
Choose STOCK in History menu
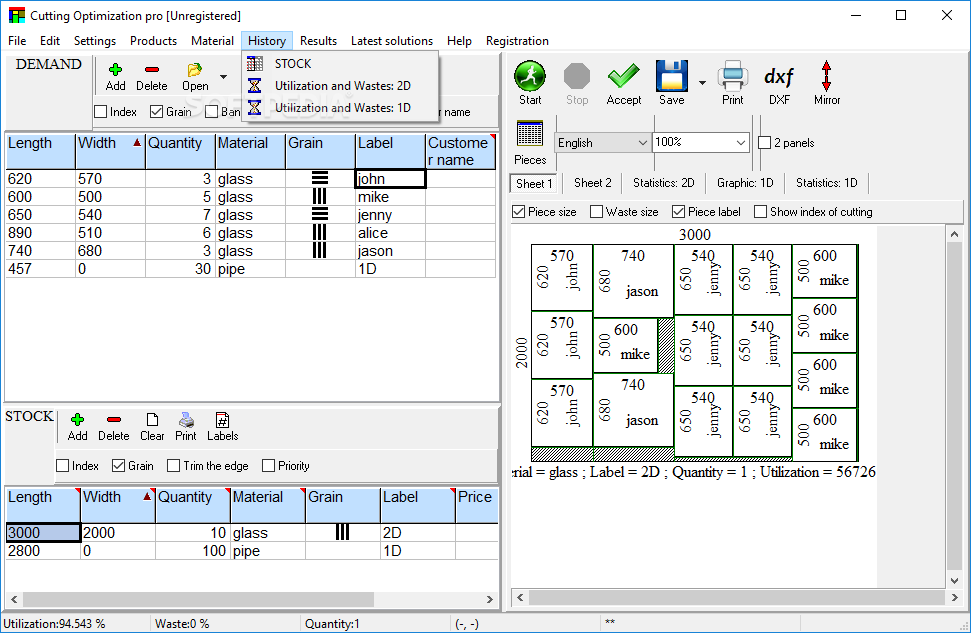pos(293,64)
